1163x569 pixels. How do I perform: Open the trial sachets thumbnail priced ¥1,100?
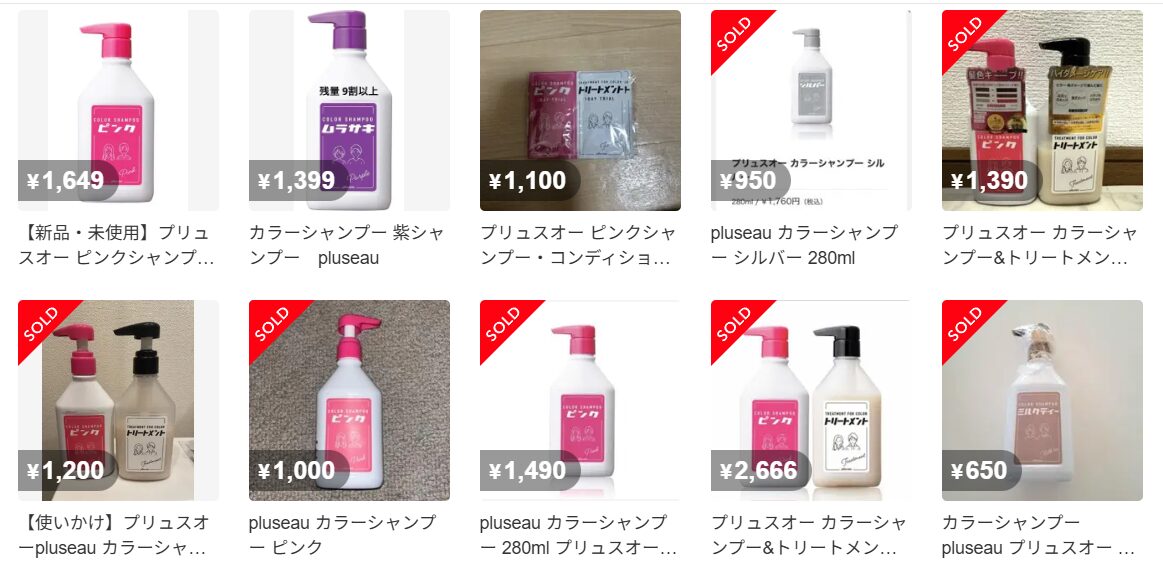[x=580, y=111]
